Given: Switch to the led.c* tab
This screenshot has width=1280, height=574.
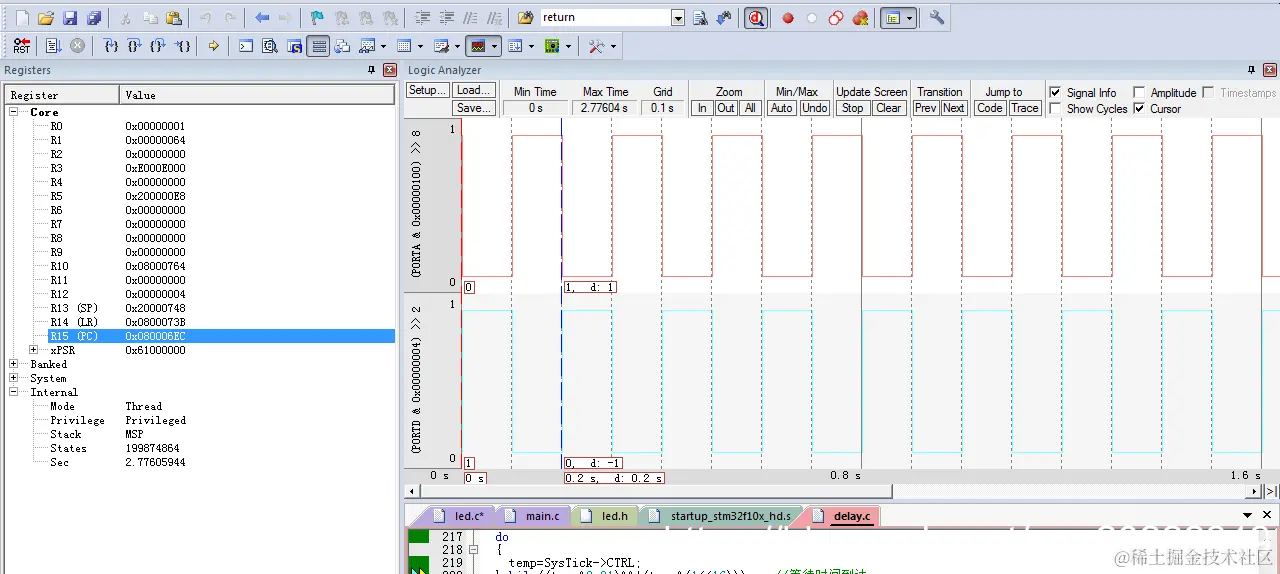Looking at the screenshot, I should (458, 516).
